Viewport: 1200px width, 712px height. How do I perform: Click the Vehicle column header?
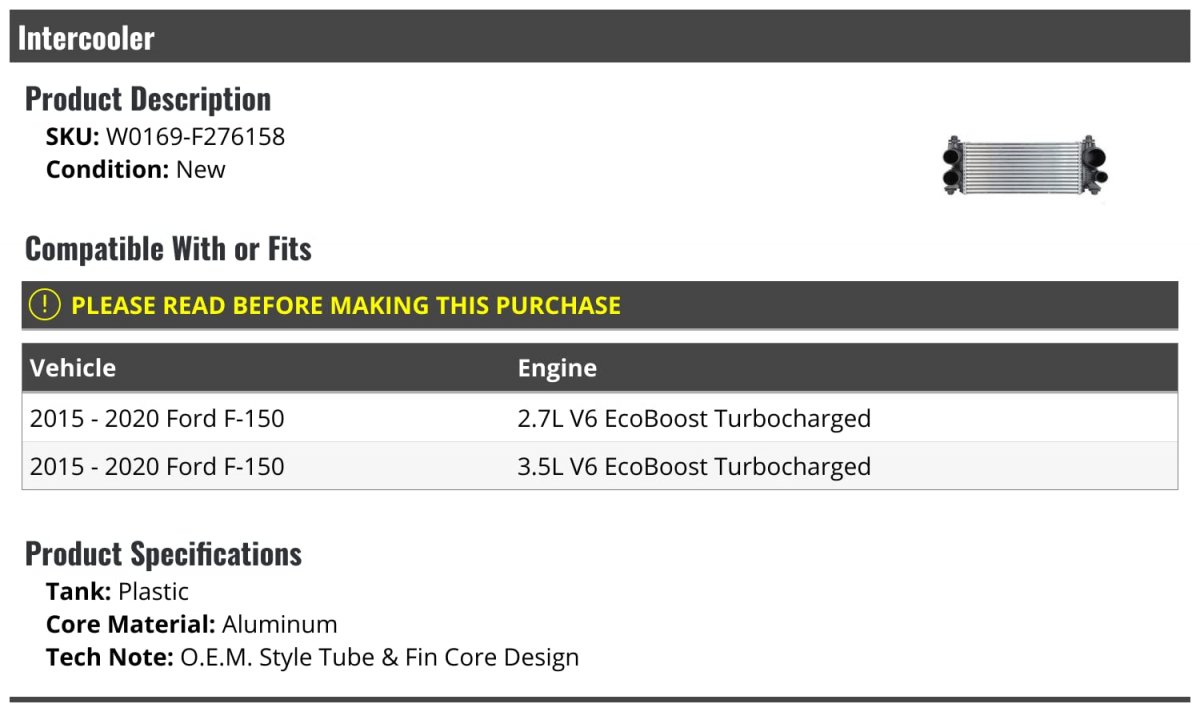pyautogui.click(x=73, y=368)
